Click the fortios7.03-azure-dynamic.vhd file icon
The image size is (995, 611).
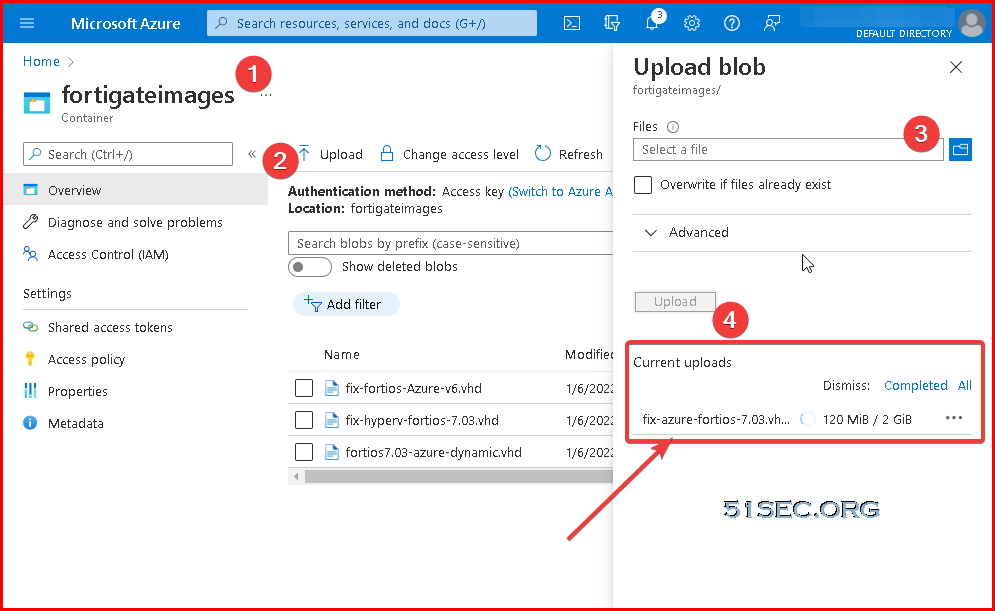331,452
